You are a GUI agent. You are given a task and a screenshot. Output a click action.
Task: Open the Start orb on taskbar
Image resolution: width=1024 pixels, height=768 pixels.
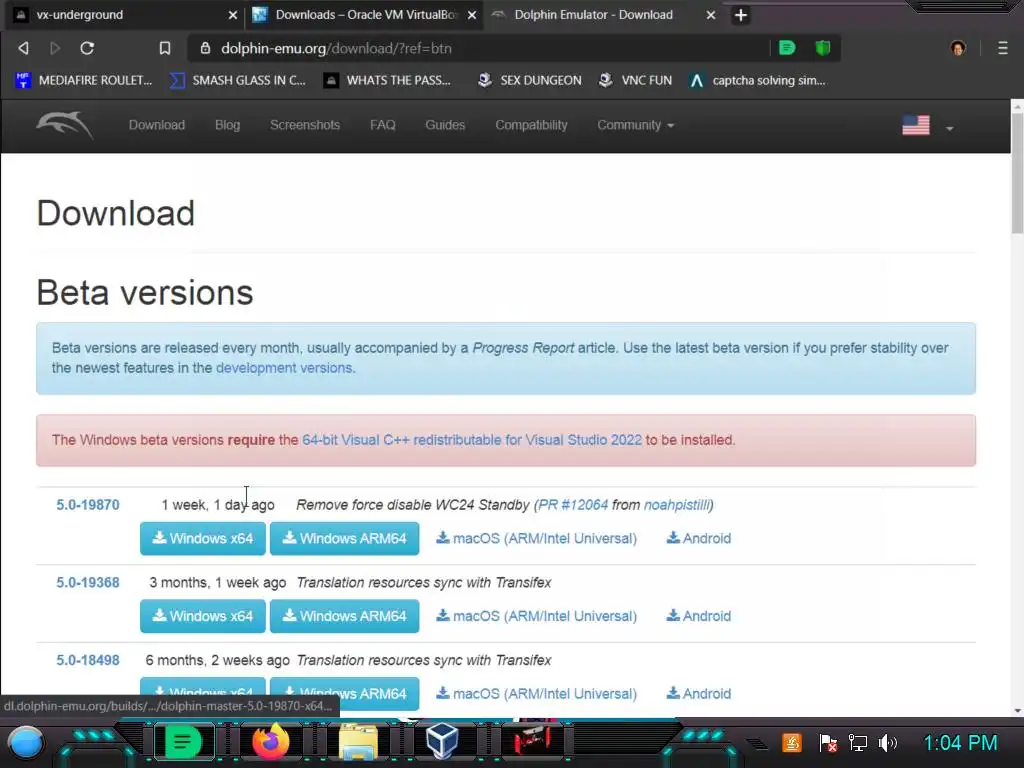coord(25,743)
